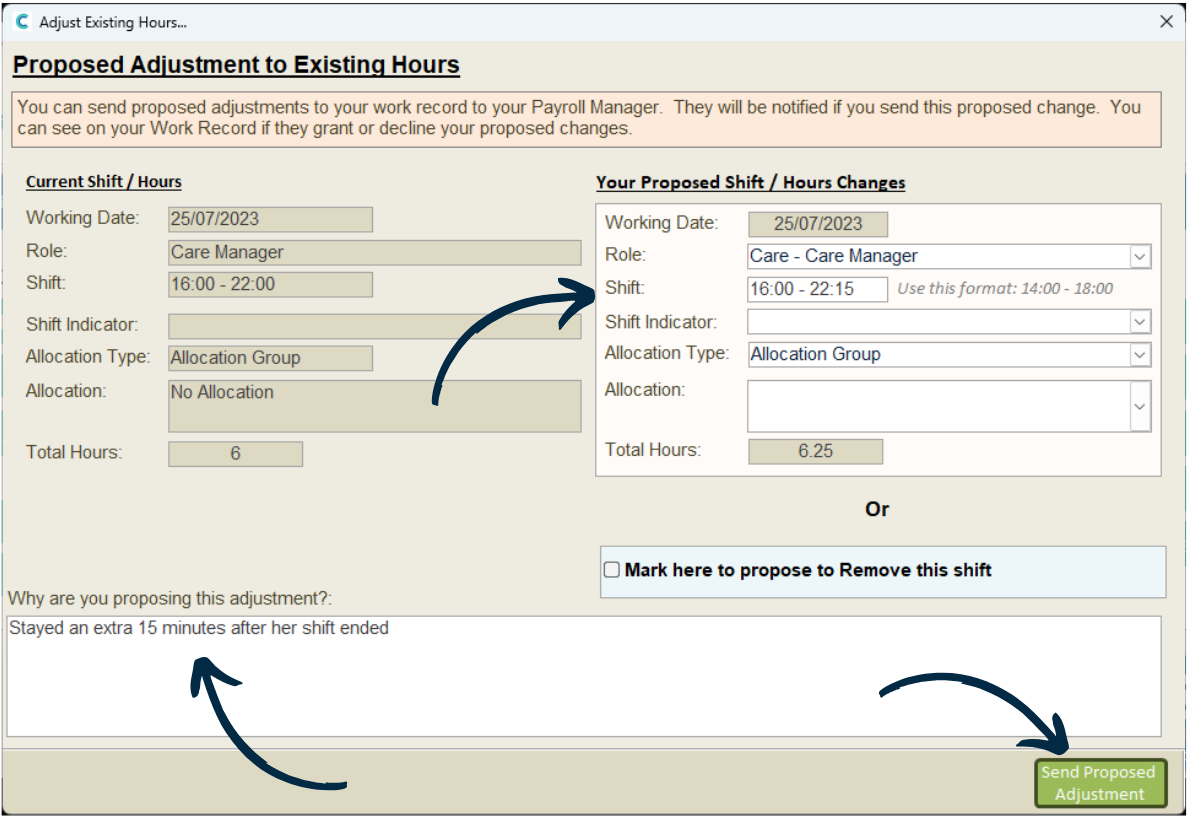Click the current Role field 'Care Manager'
Screen dimensions: 1188x825
(374, 252)
